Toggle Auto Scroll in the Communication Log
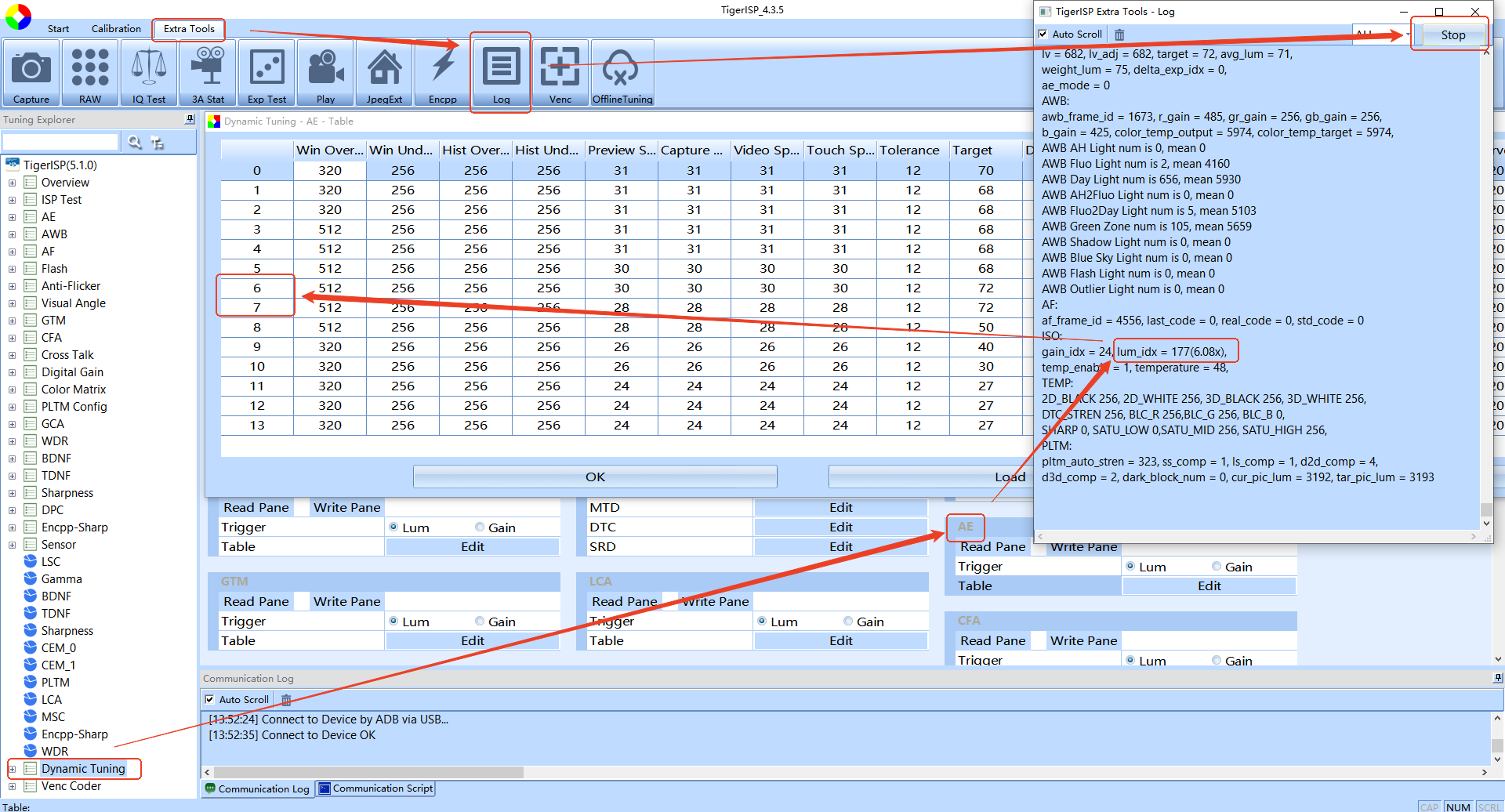The width and height of the screenshot is (1505, 812). tap(209, 699)
